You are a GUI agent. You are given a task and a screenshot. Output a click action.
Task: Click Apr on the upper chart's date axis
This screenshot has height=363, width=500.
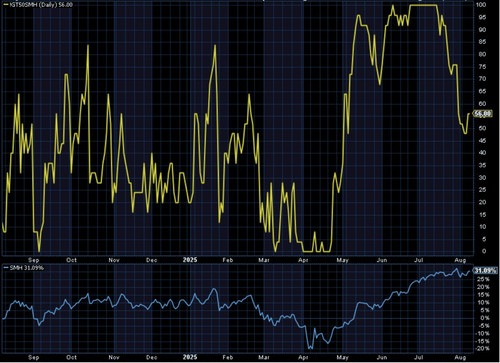coord(303,260)
